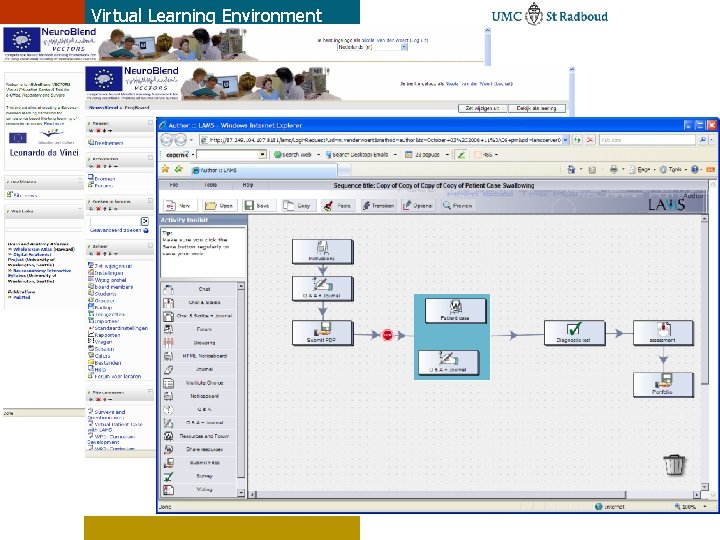
Task: Select the HTML Noticeboard tool
Action: [x=198, y=356]
